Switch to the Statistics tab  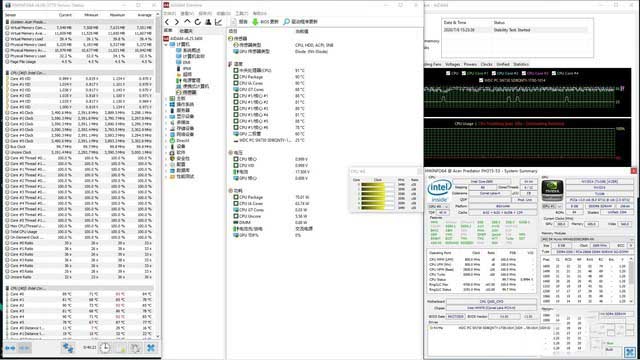[521, 64]
